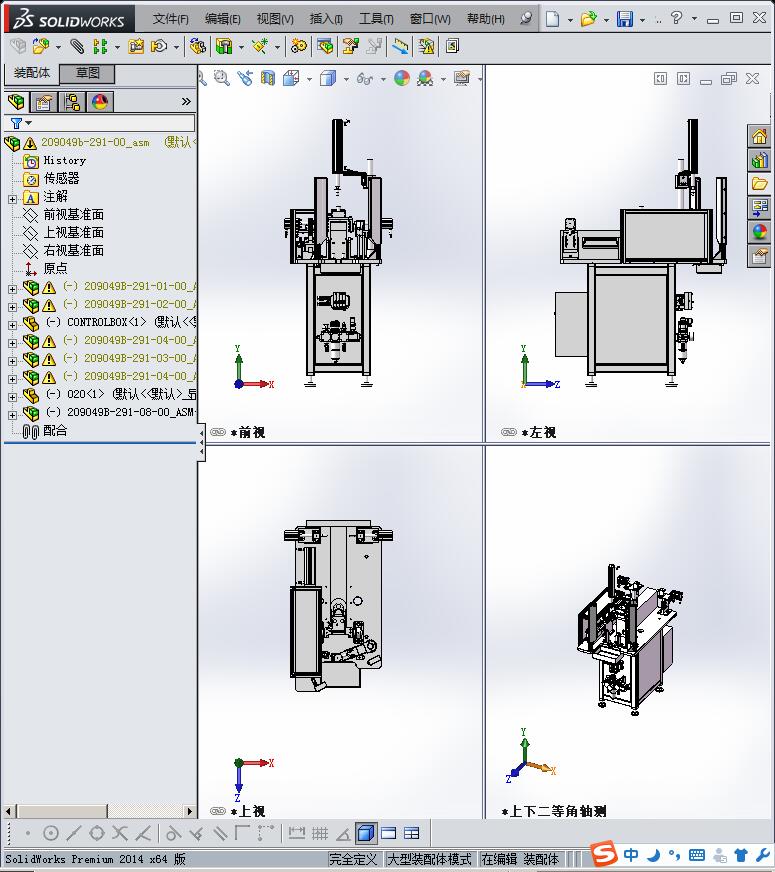The height and width of the screenshot is (872, 775).
Task: Click the Section View icon
Action: point(268,78)
